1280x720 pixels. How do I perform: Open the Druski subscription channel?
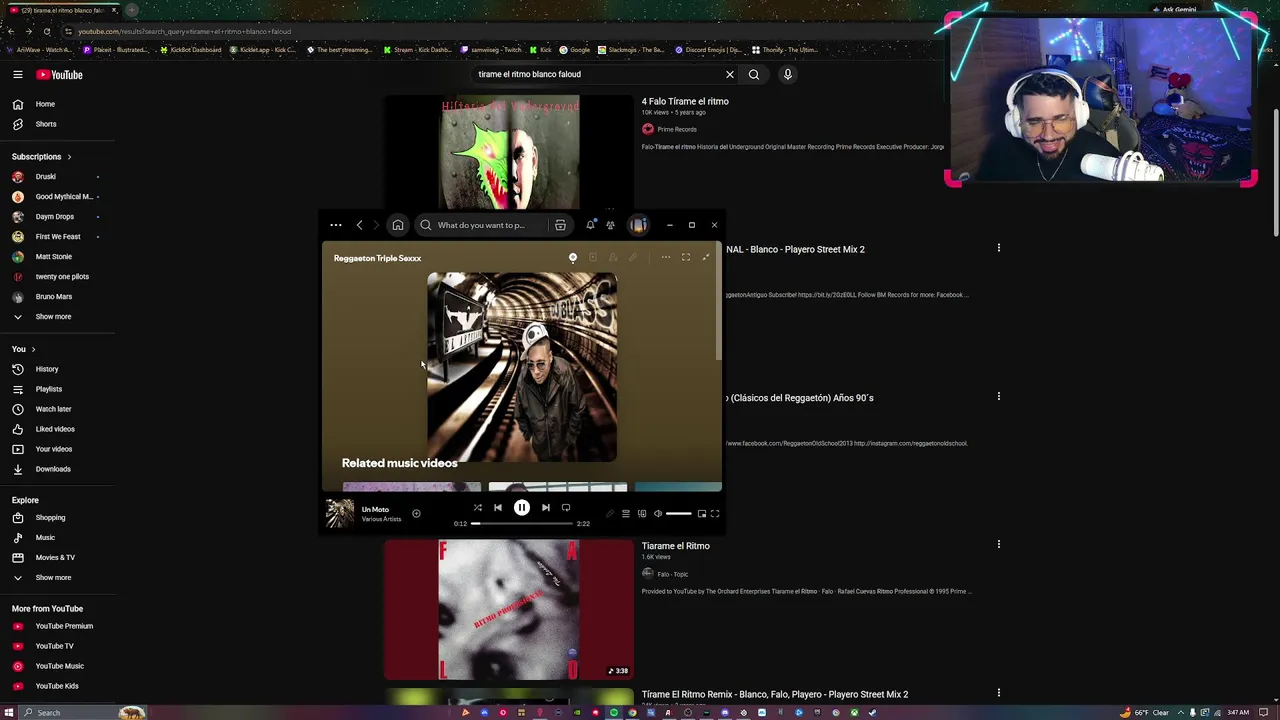click(45, 177)
